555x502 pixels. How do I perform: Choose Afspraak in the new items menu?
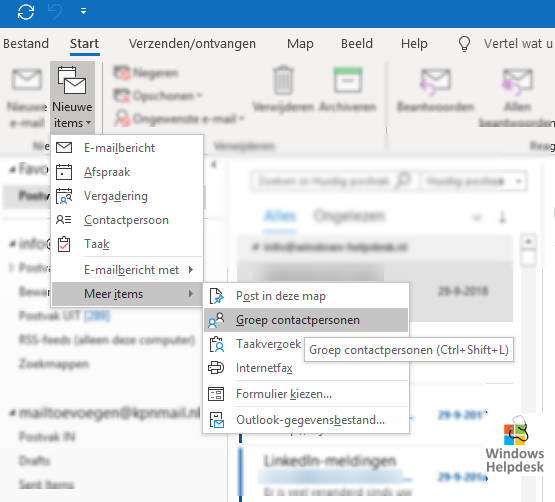[127, 172]
